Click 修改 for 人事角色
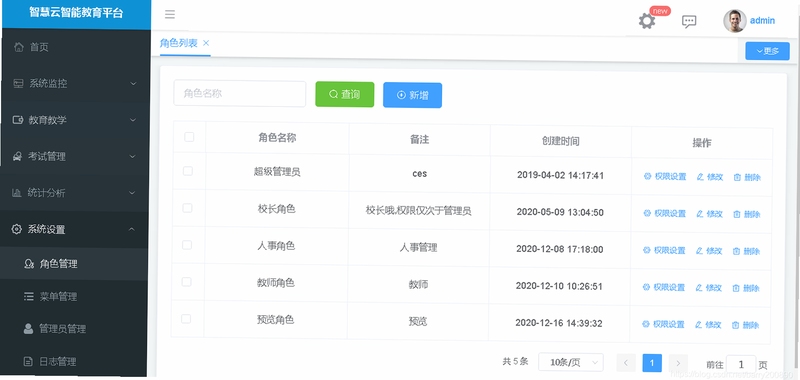This screenshot has width=800, height=380. (709, 250)
